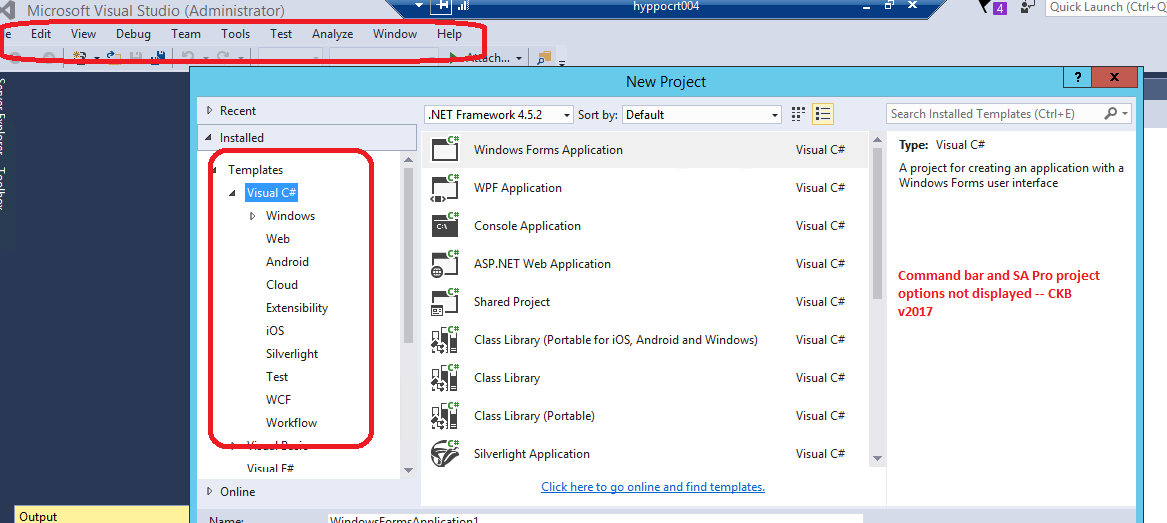Click the project Name input field
This screenshot has width=1167, height=523.
(x=595, y=519)
